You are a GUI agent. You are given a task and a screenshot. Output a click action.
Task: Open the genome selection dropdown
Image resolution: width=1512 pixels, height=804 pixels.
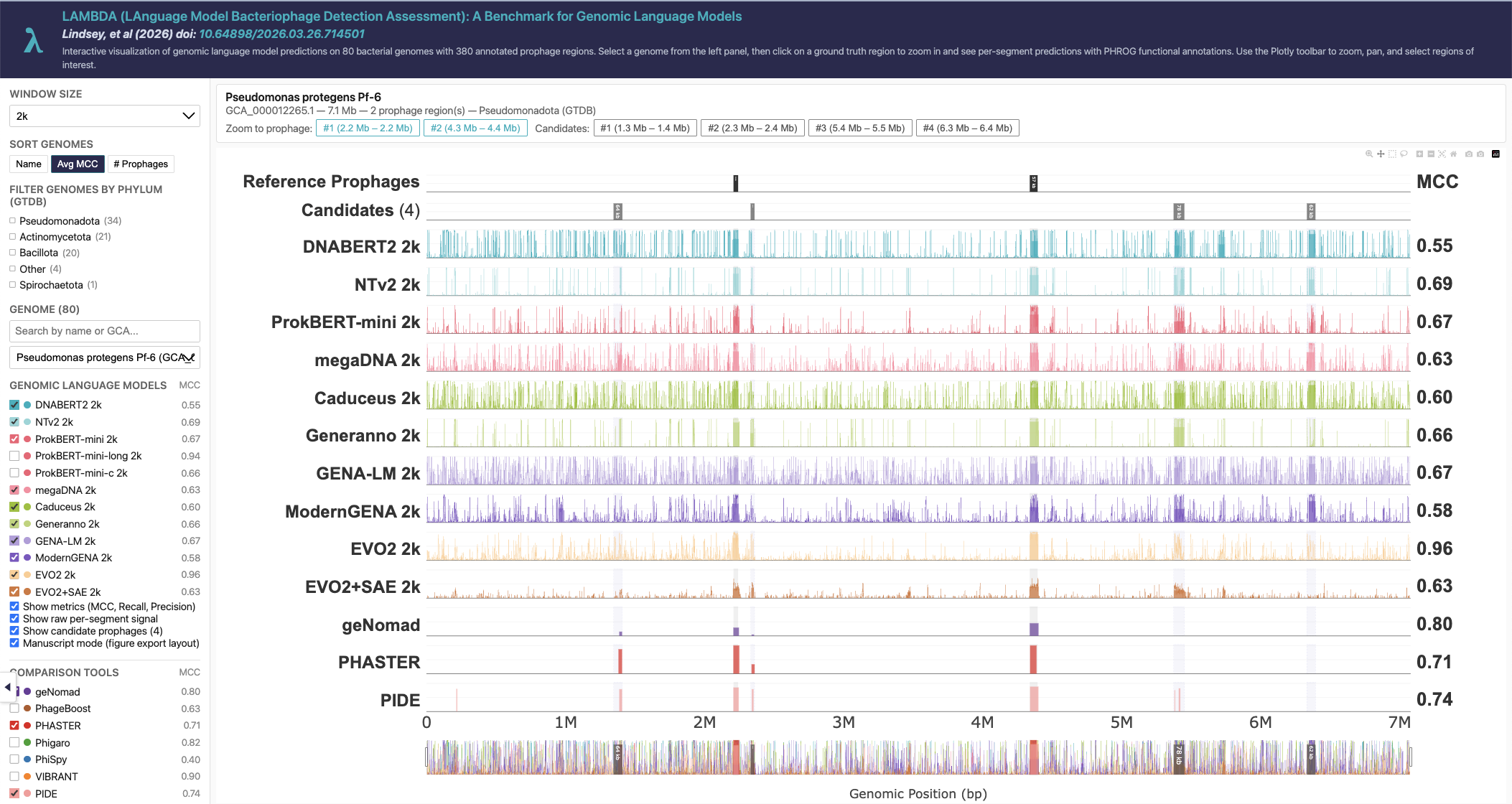[105, 357]
